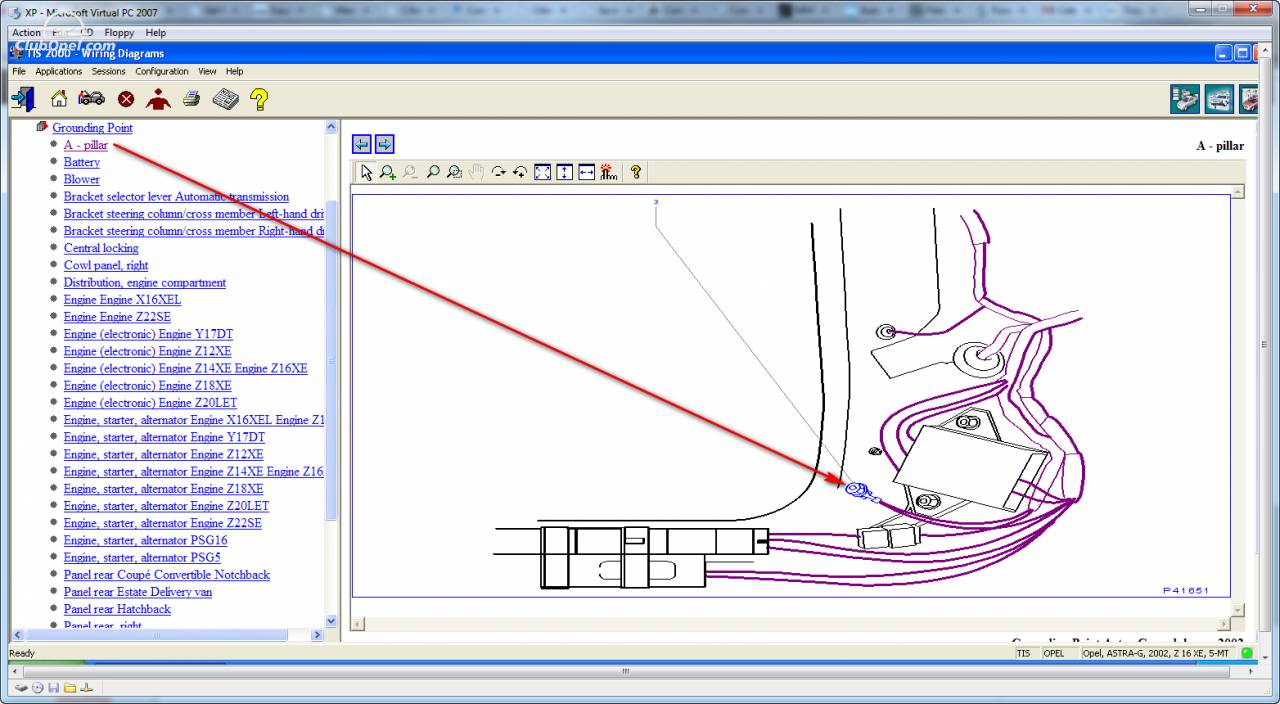Click Virtual PC floppy disk icon at bottom
This screenshot has height=704, width=1280.
coord(54,688)
